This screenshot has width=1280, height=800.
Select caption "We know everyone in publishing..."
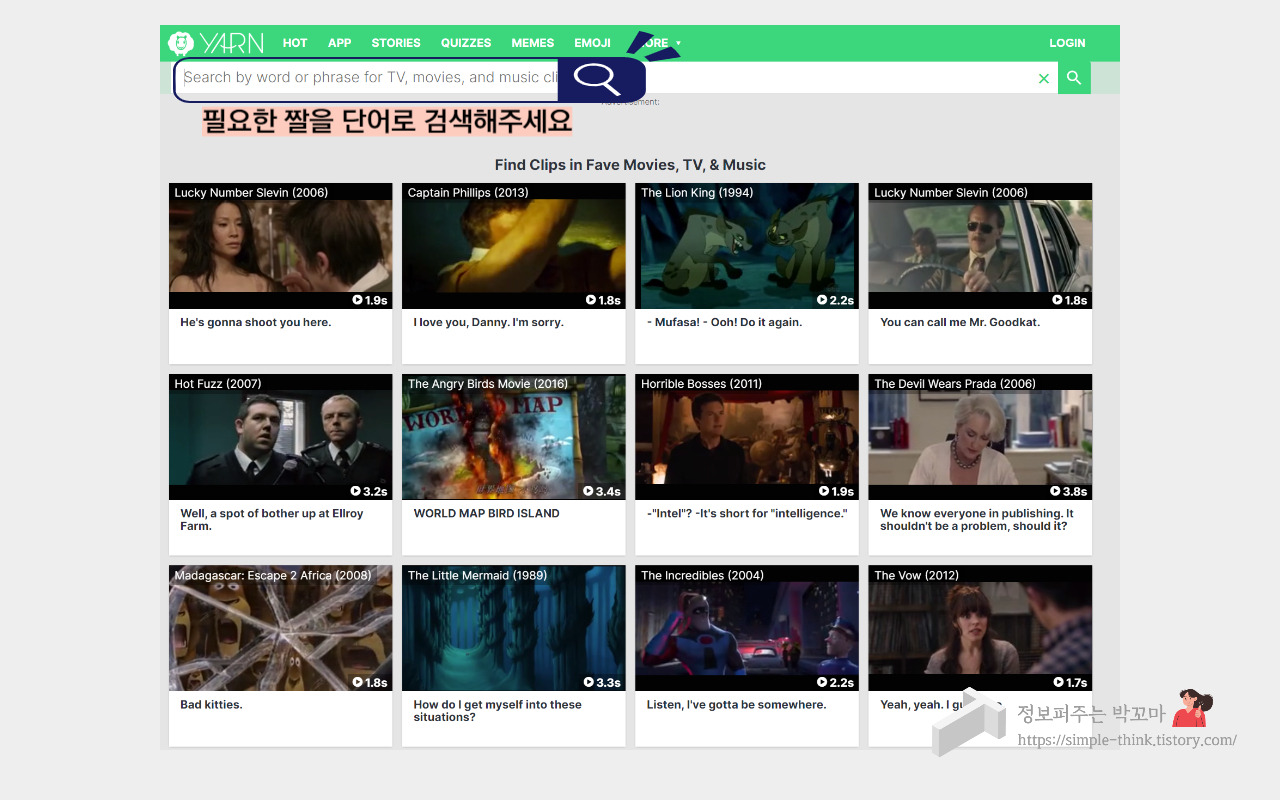(x=977, y=520)
